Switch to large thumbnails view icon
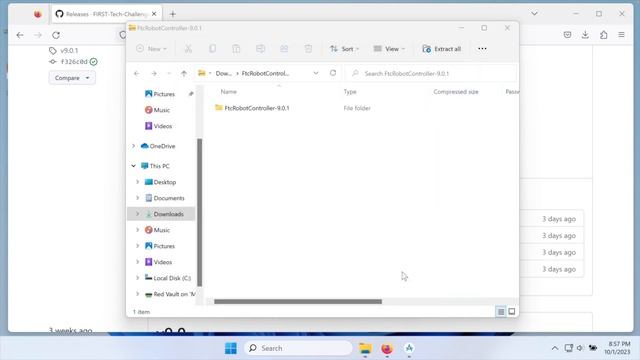The image size is (640, 360). pyautogui.click(x=511, y=312)
